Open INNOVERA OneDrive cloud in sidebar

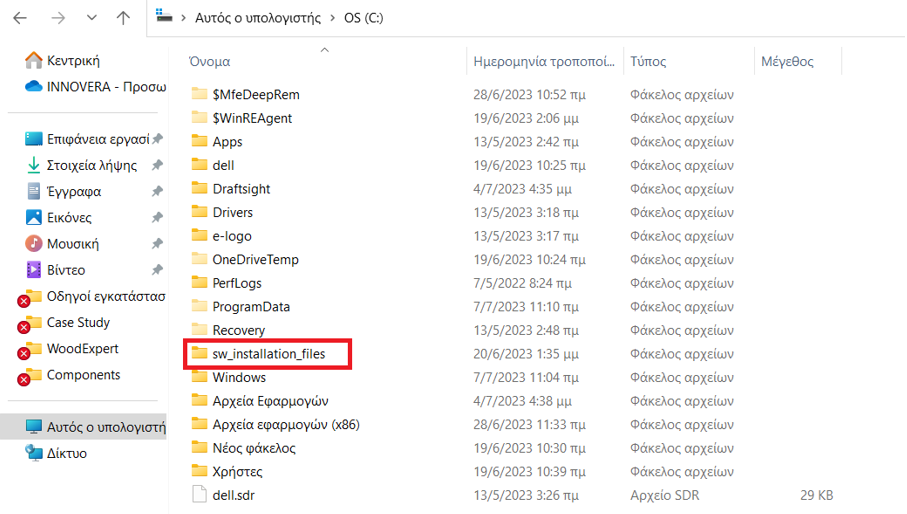[105, 87]
